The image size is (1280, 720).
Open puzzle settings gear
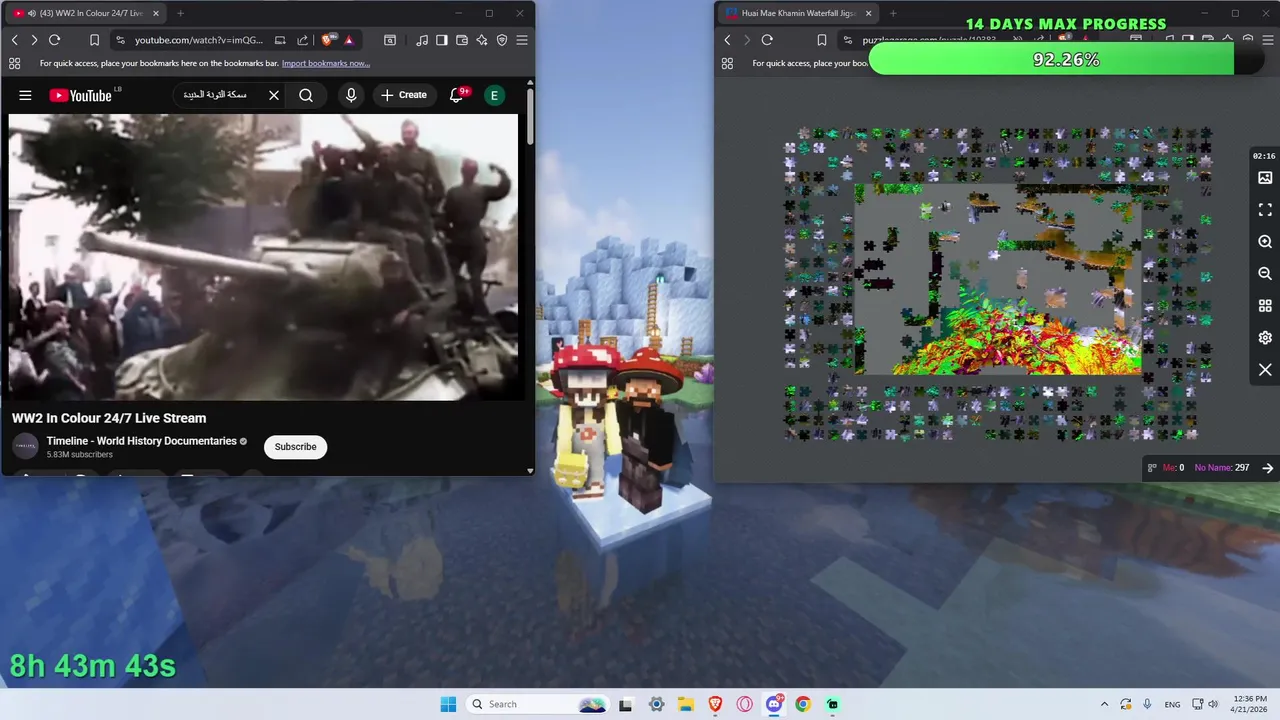1265,338
